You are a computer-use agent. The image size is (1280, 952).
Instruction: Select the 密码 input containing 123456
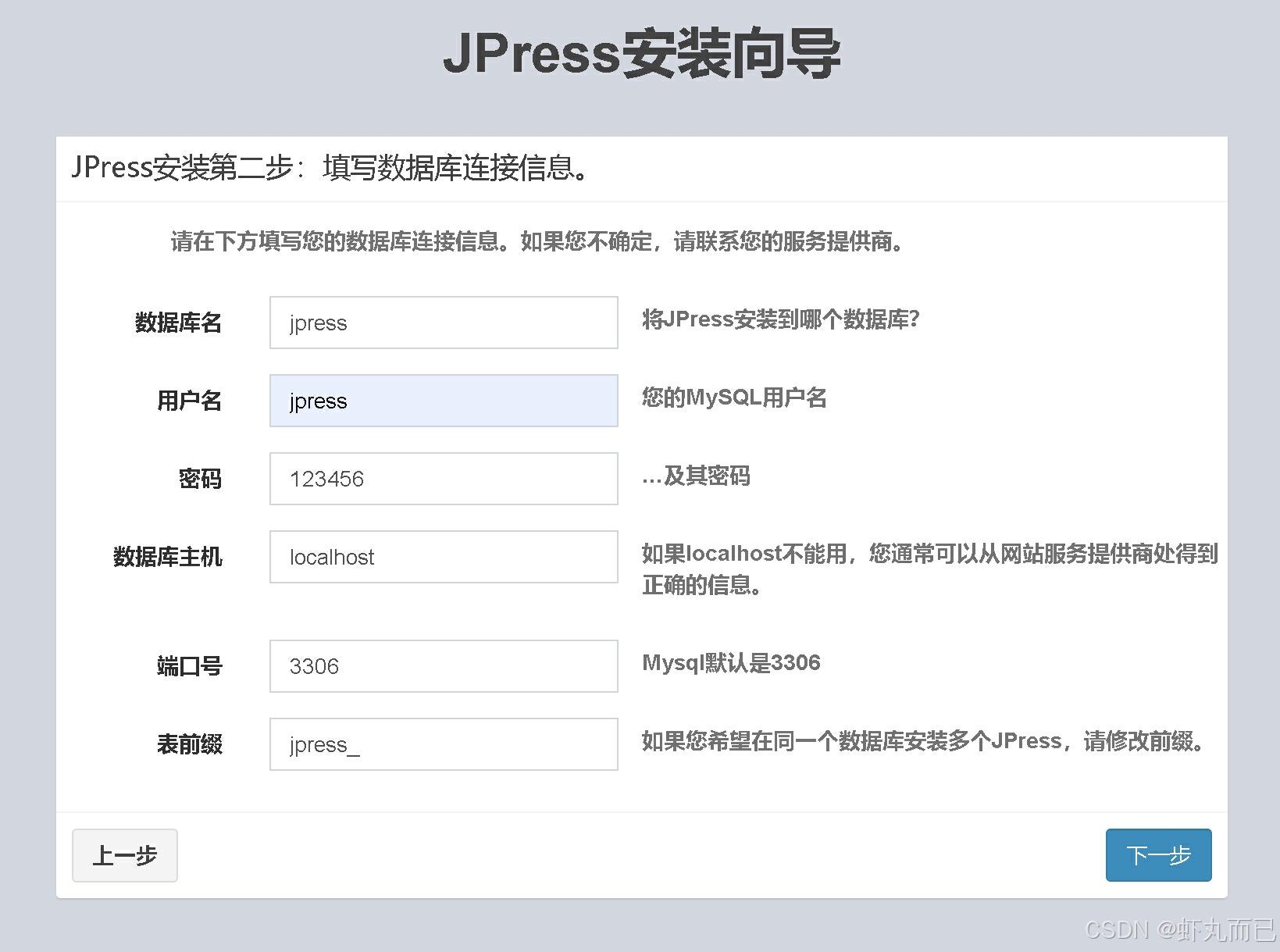coord(444,479)
